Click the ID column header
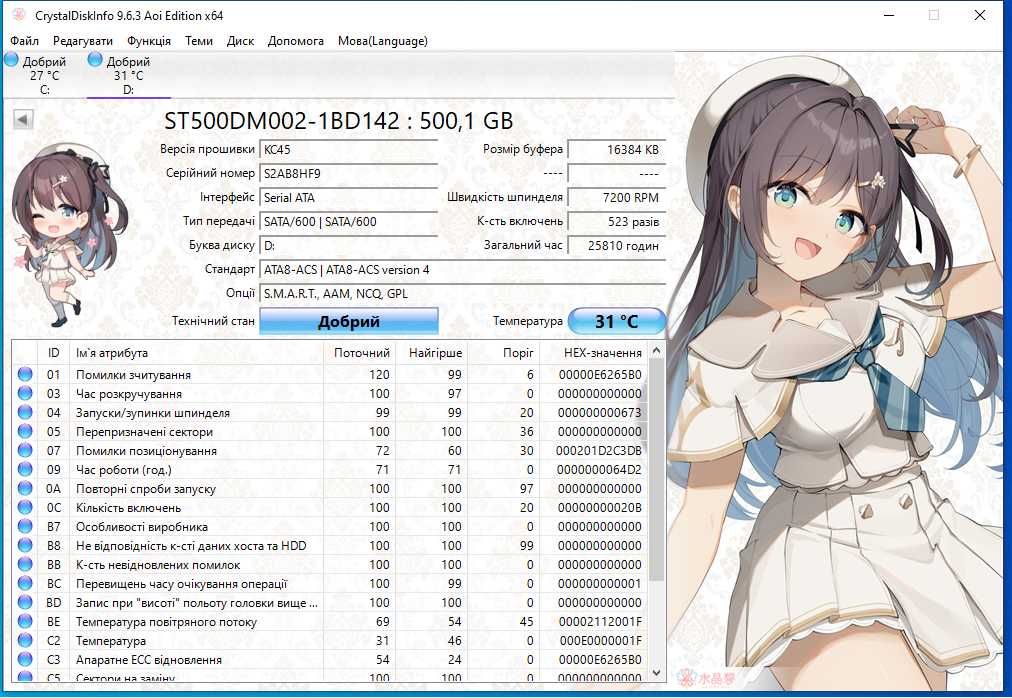The height and width of the screenshot is (698, 1012). click(54, 353)
